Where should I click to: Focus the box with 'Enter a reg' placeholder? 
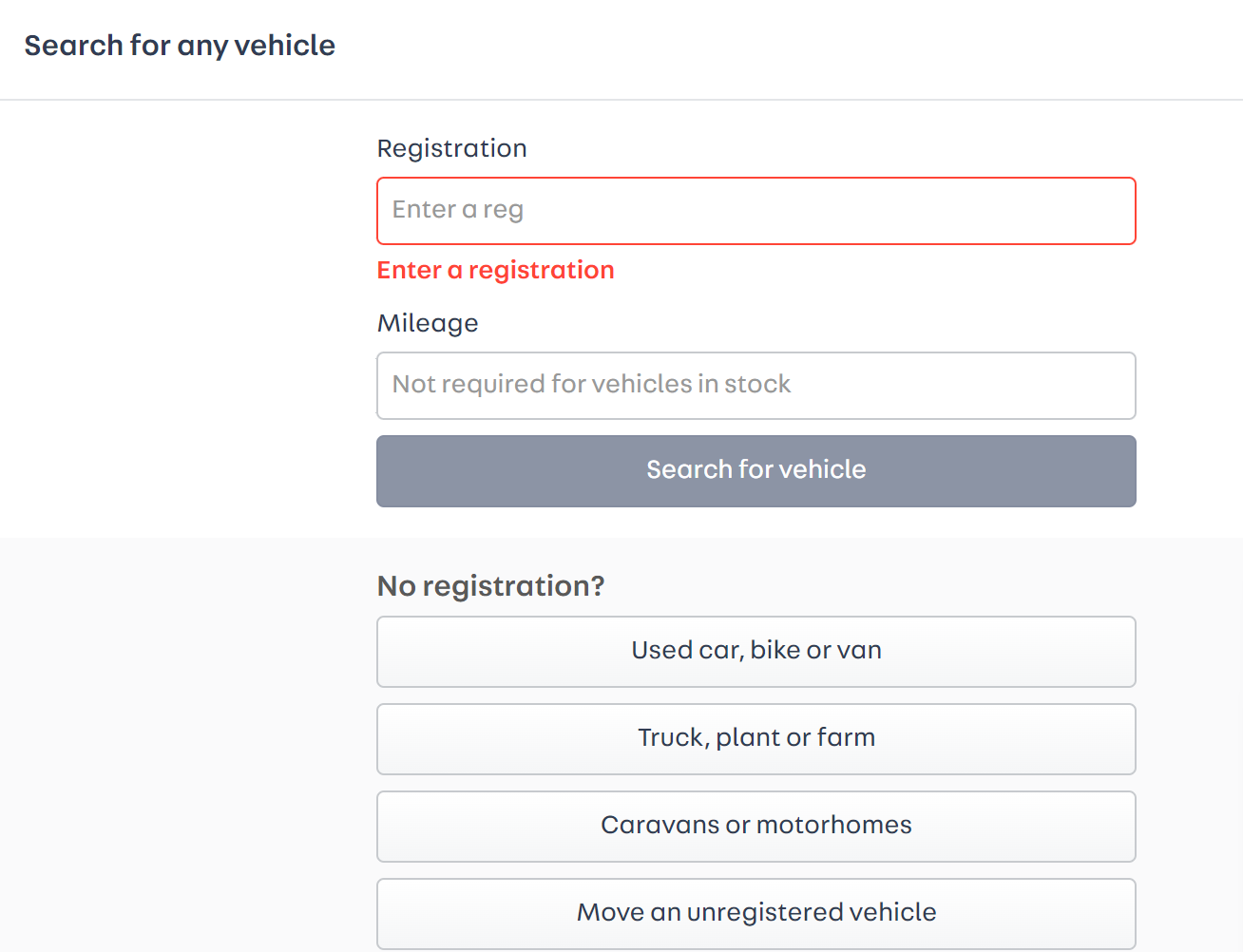click(x=755, y=211)
